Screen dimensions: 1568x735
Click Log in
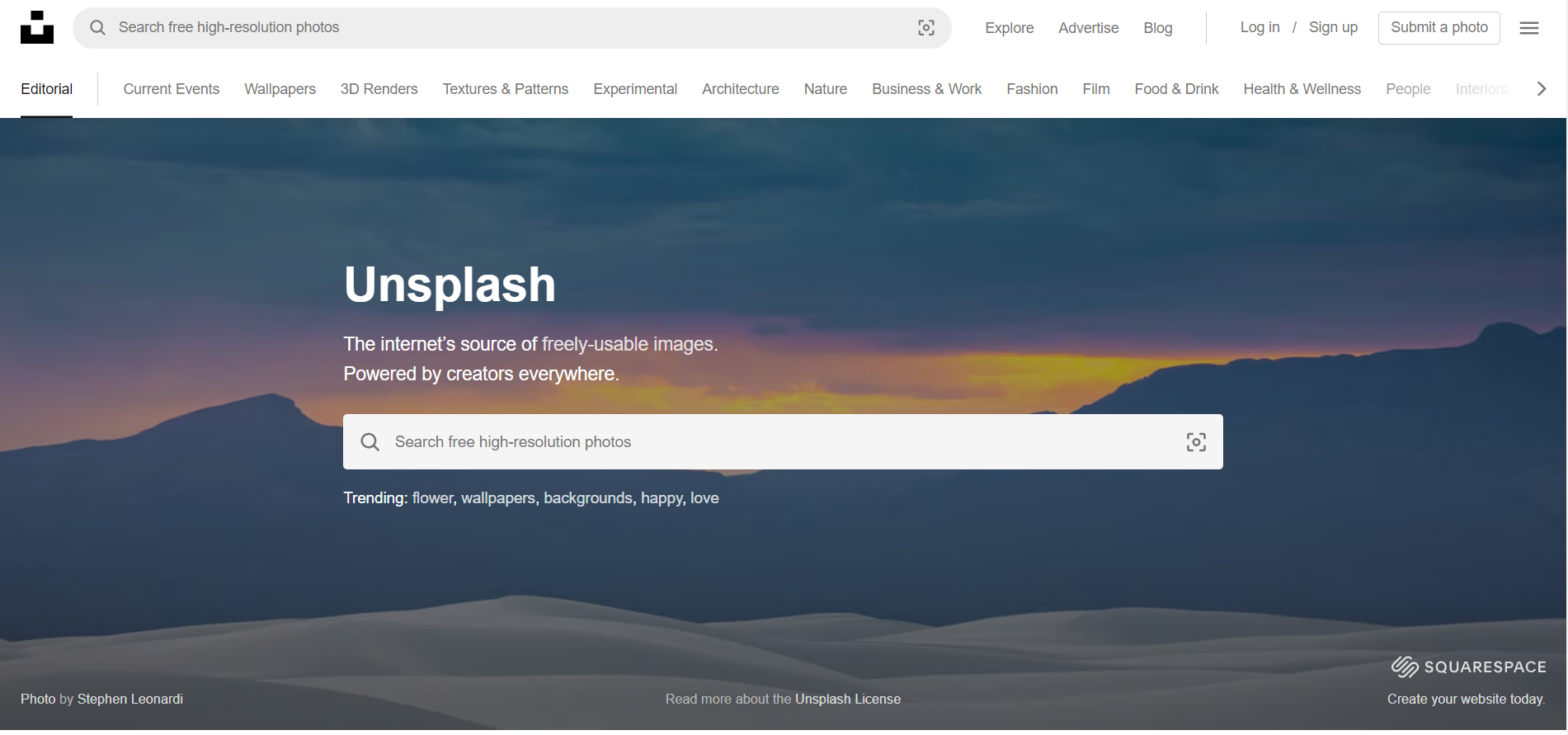[1260, 27]
